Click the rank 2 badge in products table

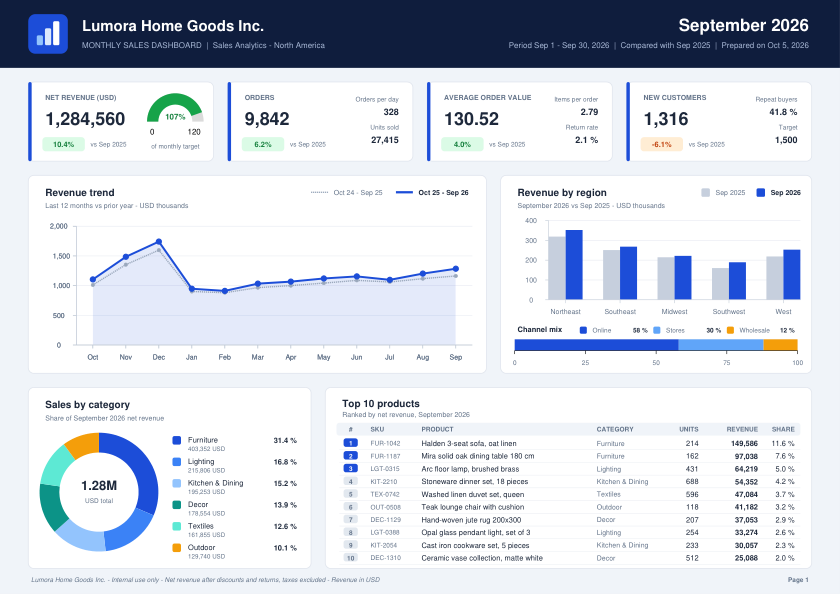[x=350, y=456]
